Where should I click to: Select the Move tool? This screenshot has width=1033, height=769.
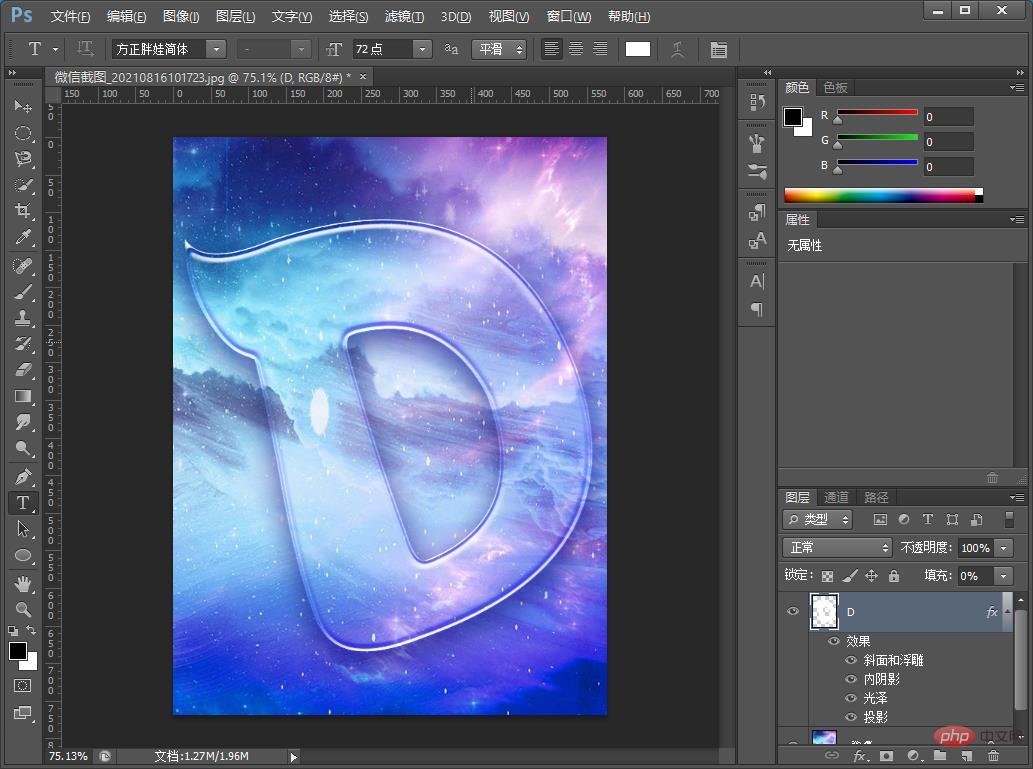(x=23, y=106)
